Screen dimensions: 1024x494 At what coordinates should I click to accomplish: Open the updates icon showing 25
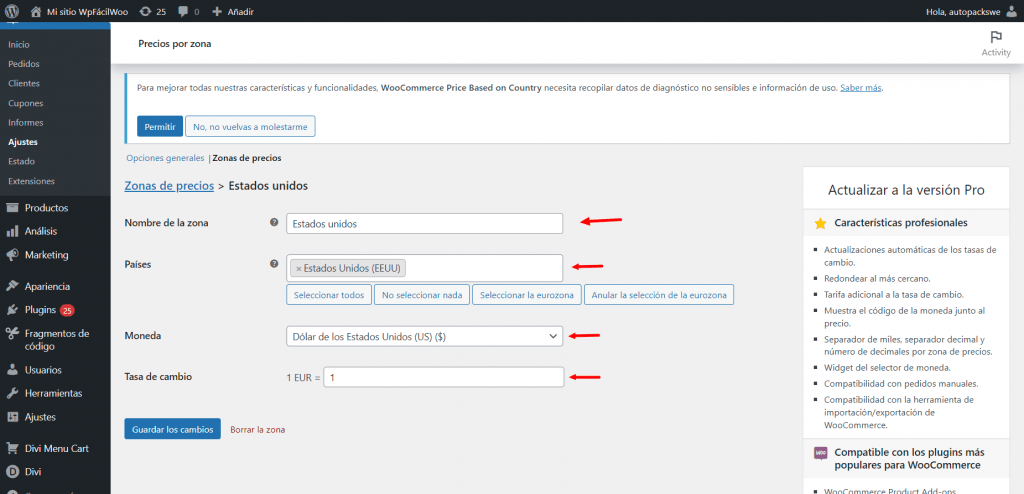pyautogui.click(x=145, y=11)
